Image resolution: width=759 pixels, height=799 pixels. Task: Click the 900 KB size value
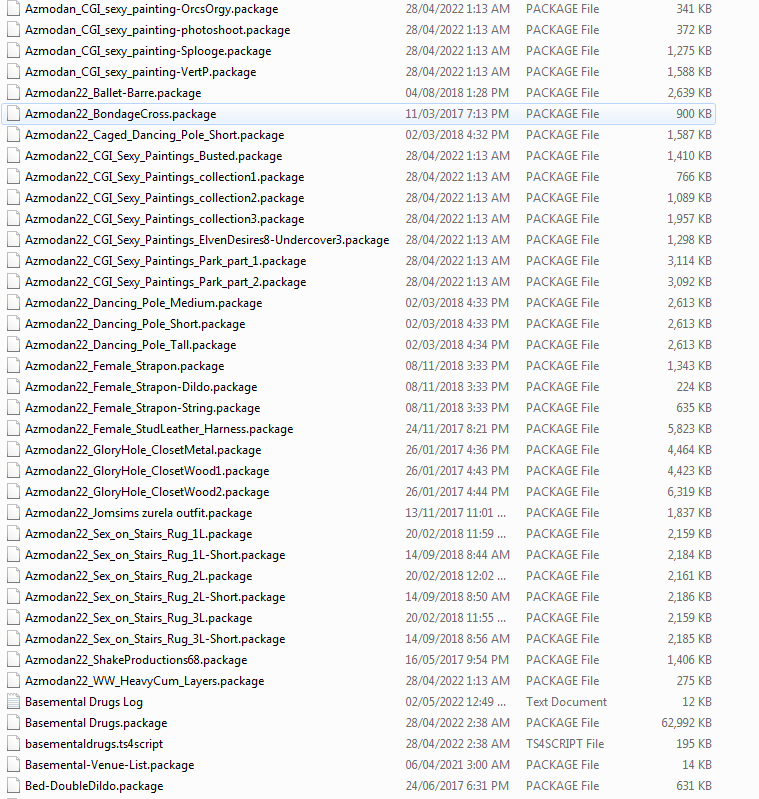[694, 114]
